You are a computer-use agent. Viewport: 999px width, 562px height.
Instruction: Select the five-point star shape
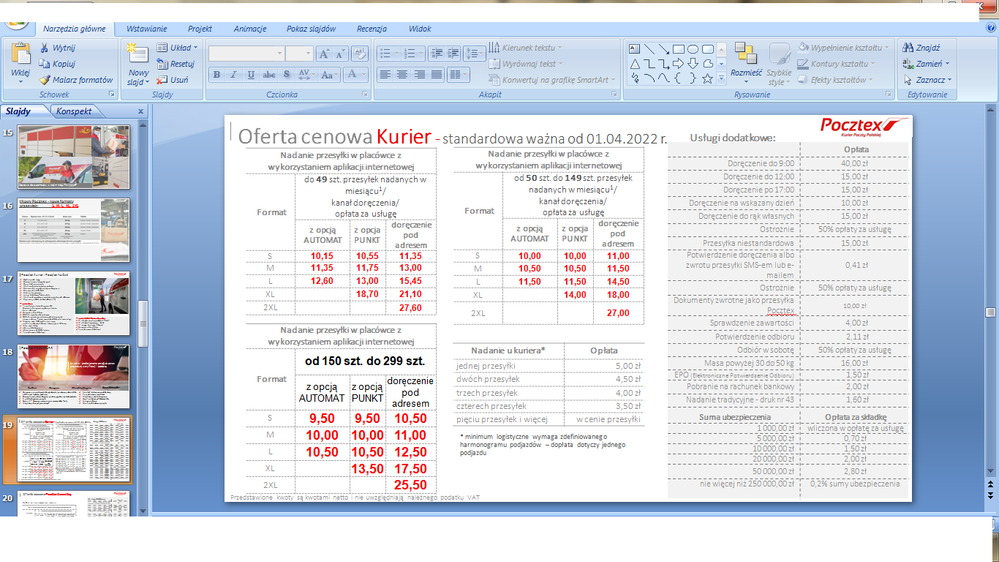point(707,78)
